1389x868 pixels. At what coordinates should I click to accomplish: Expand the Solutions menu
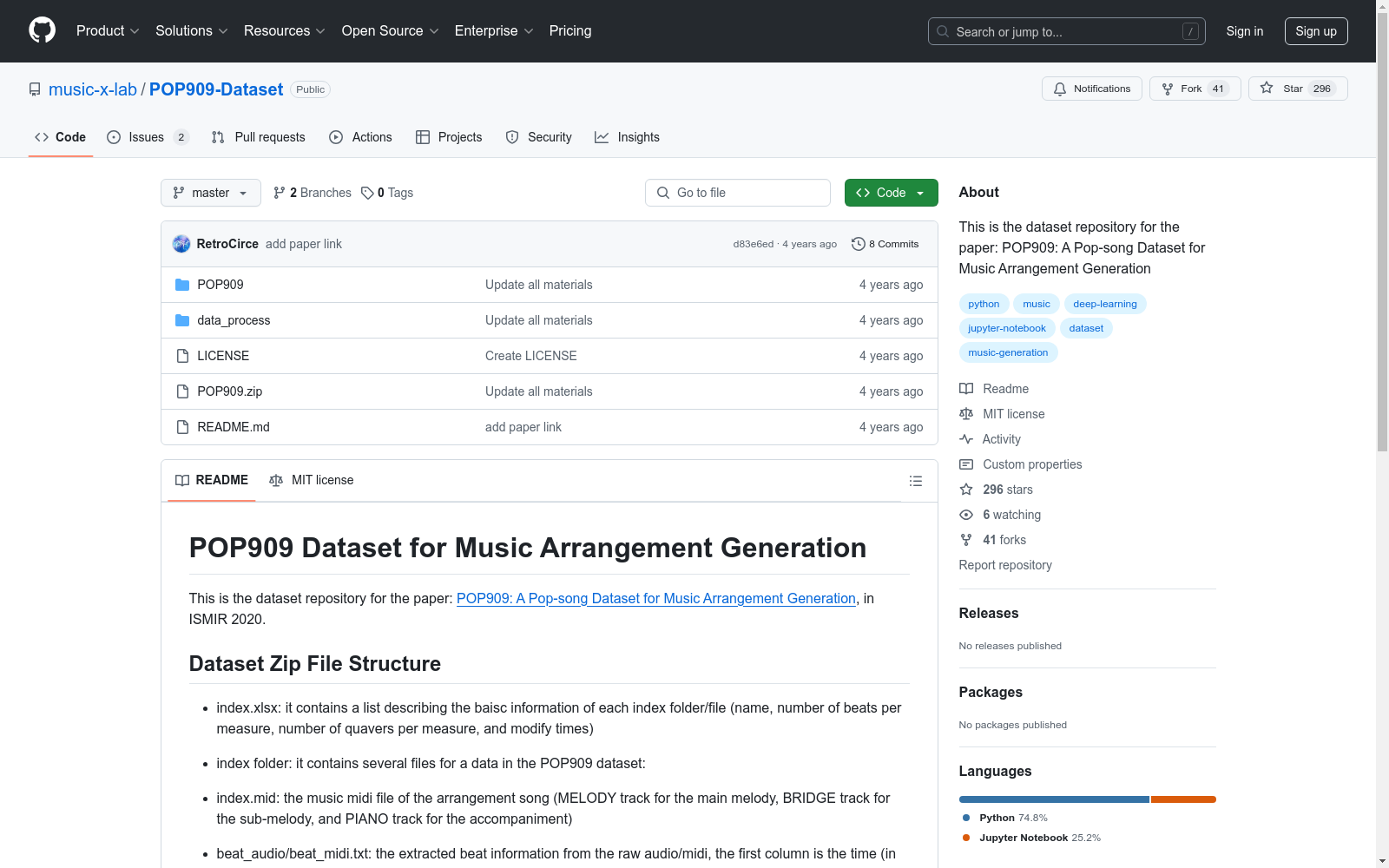point(192,31)
